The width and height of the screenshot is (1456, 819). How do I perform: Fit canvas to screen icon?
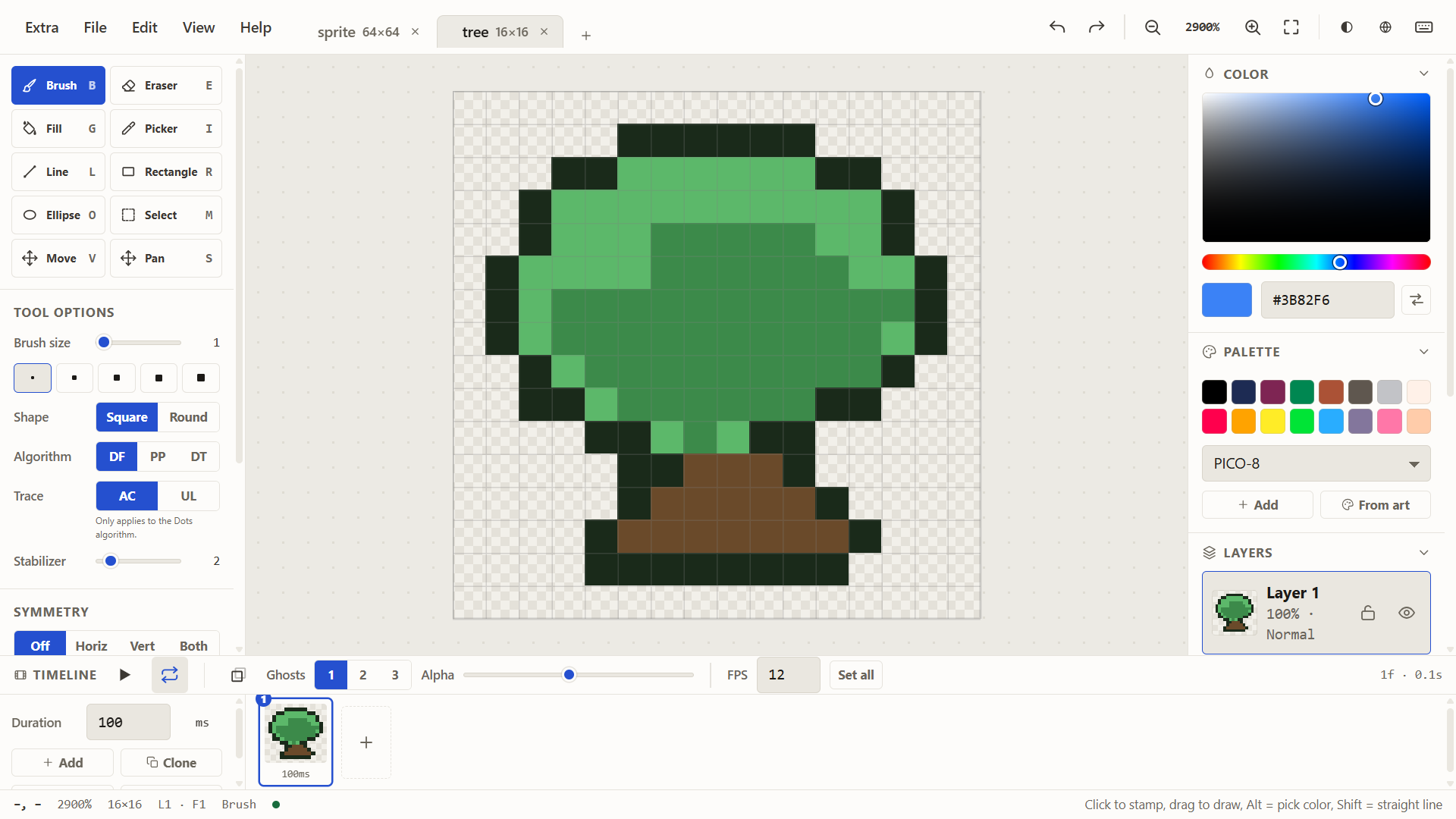pos(1291,27)
